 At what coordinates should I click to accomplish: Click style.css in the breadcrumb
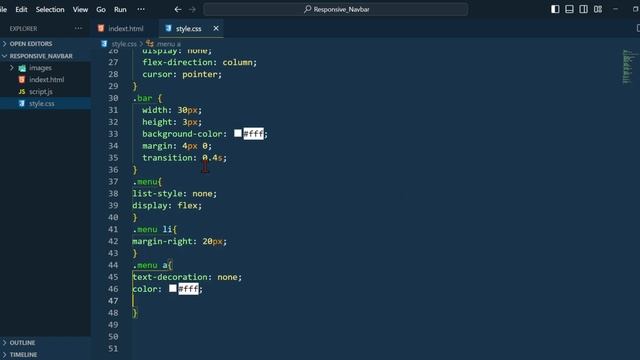pyautogui.click(x=124, y=44)
